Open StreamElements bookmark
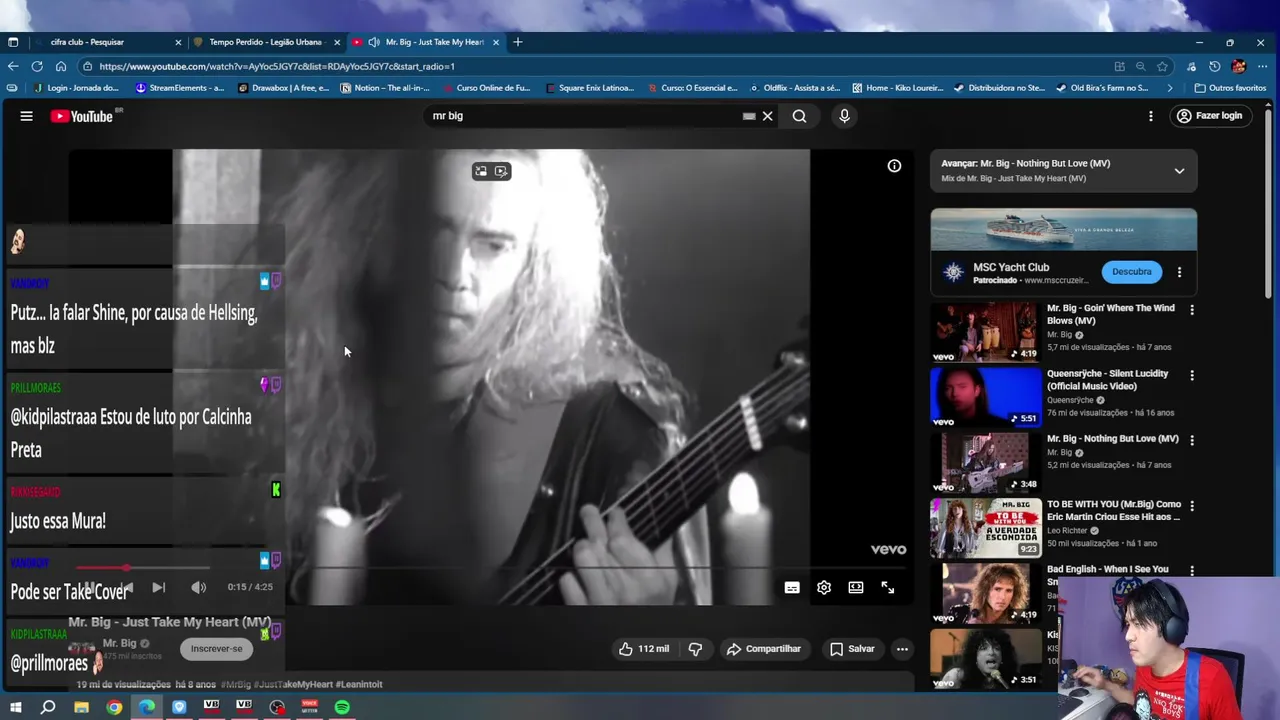The height and width of the screenshot is (720, 1280). [x=180, y=88]
